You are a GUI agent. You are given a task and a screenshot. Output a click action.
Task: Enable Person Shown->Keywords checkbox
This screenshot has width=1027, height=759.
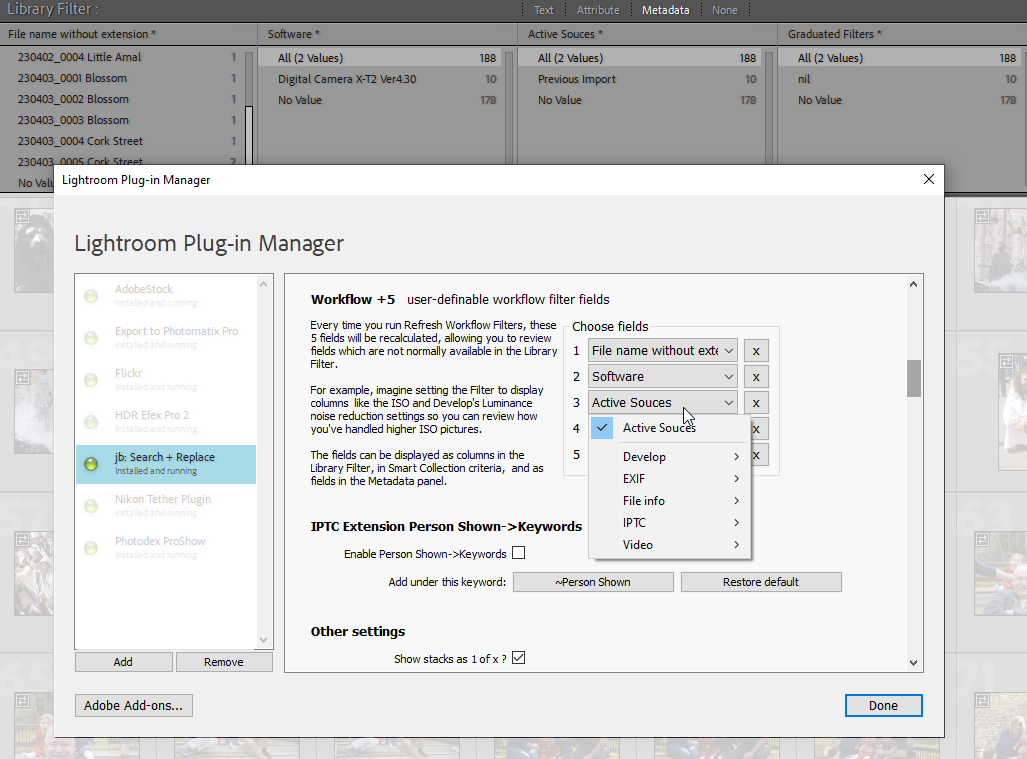518,553
